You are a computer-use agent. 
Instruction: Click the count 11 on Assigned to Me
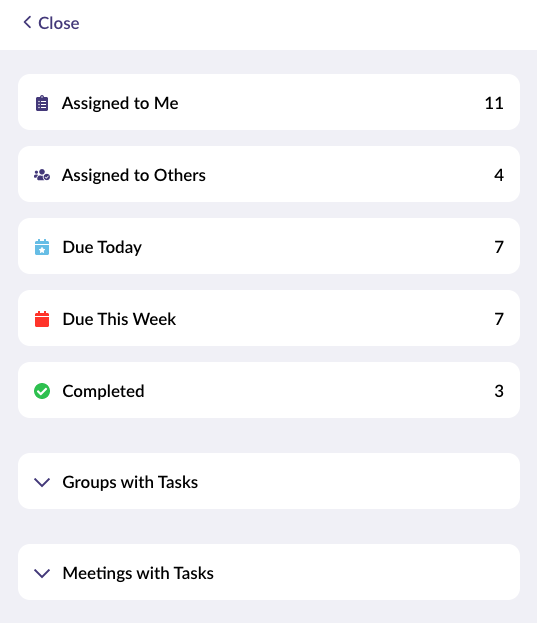pos(494,103)
